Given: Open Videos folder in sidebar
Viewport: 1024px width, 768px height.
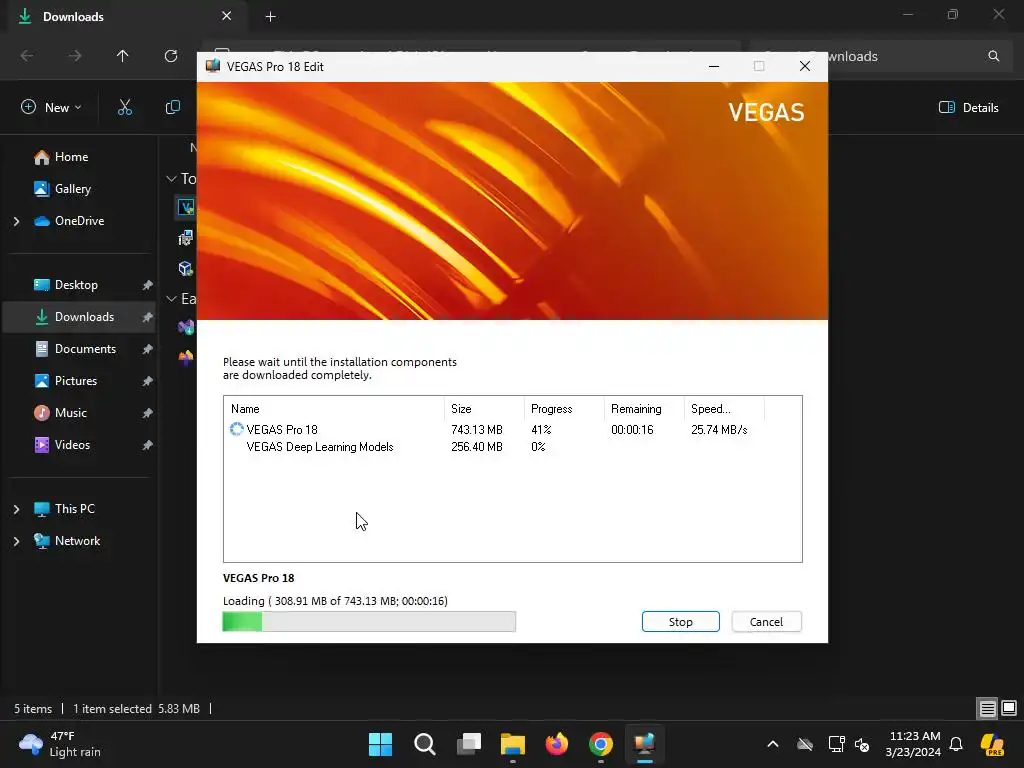Looking at the screenshot, I should [72, 445].
